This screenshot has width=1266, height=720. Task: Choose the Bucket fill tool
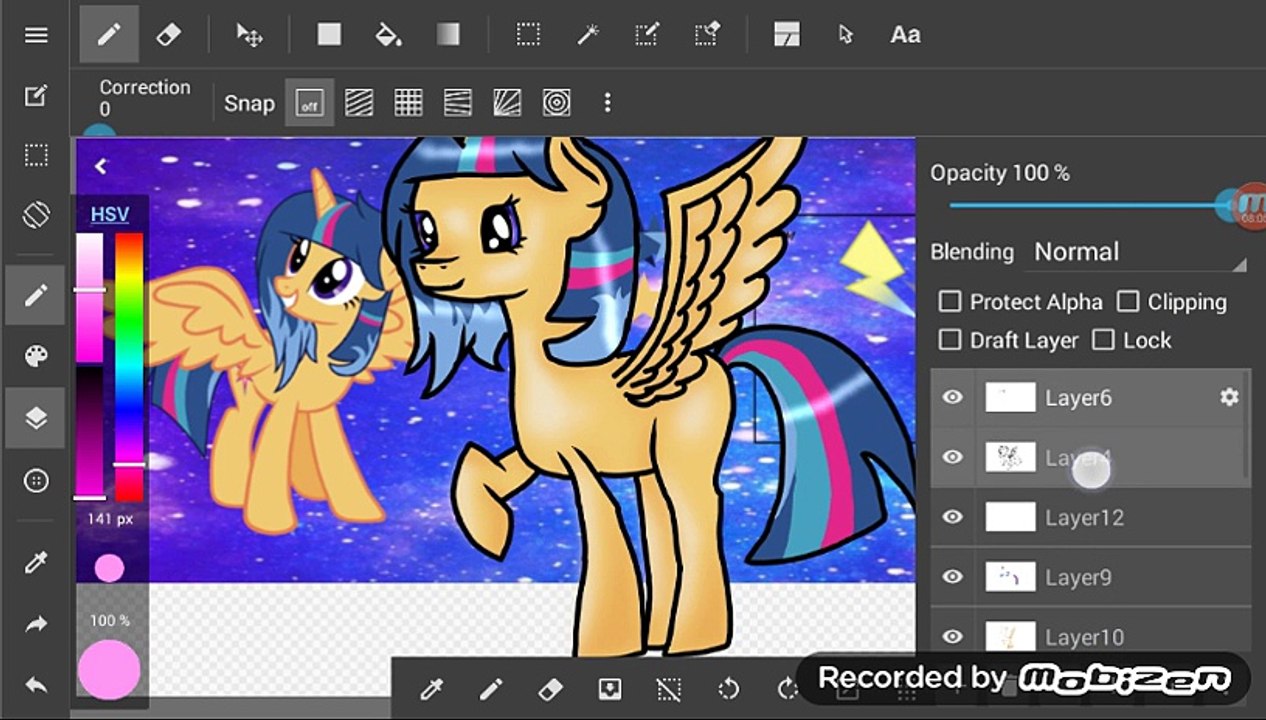click(387, 34)
